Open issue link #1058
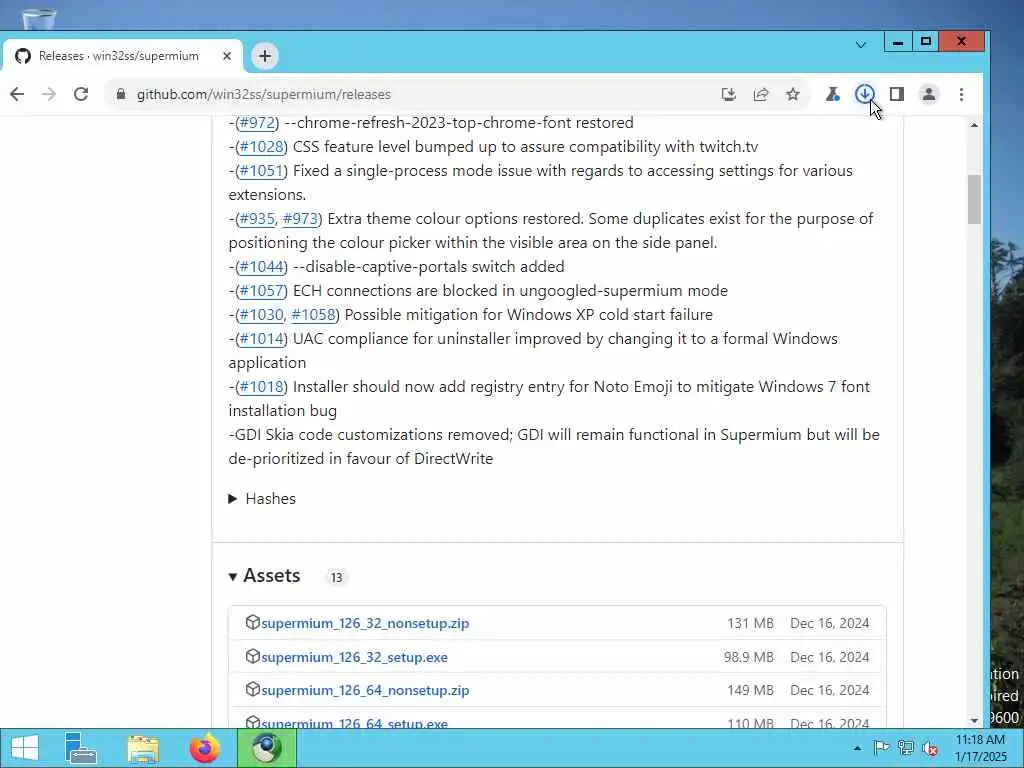Screen dimensions: 1024x768 coord(313,315)
